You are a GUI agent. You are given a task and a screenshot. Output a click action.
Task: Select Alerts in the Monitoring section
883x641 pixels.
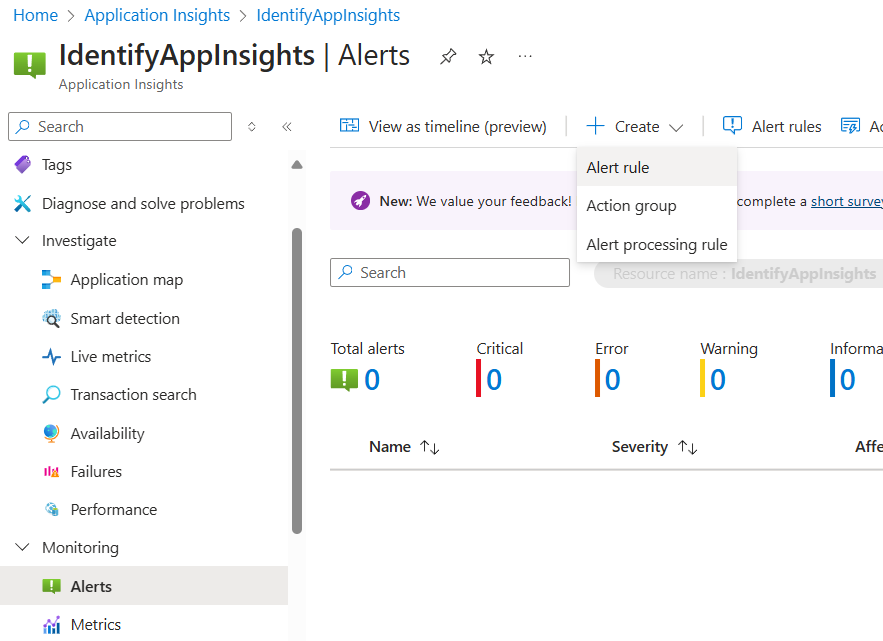pyautogui.click(x=144, y=586)
